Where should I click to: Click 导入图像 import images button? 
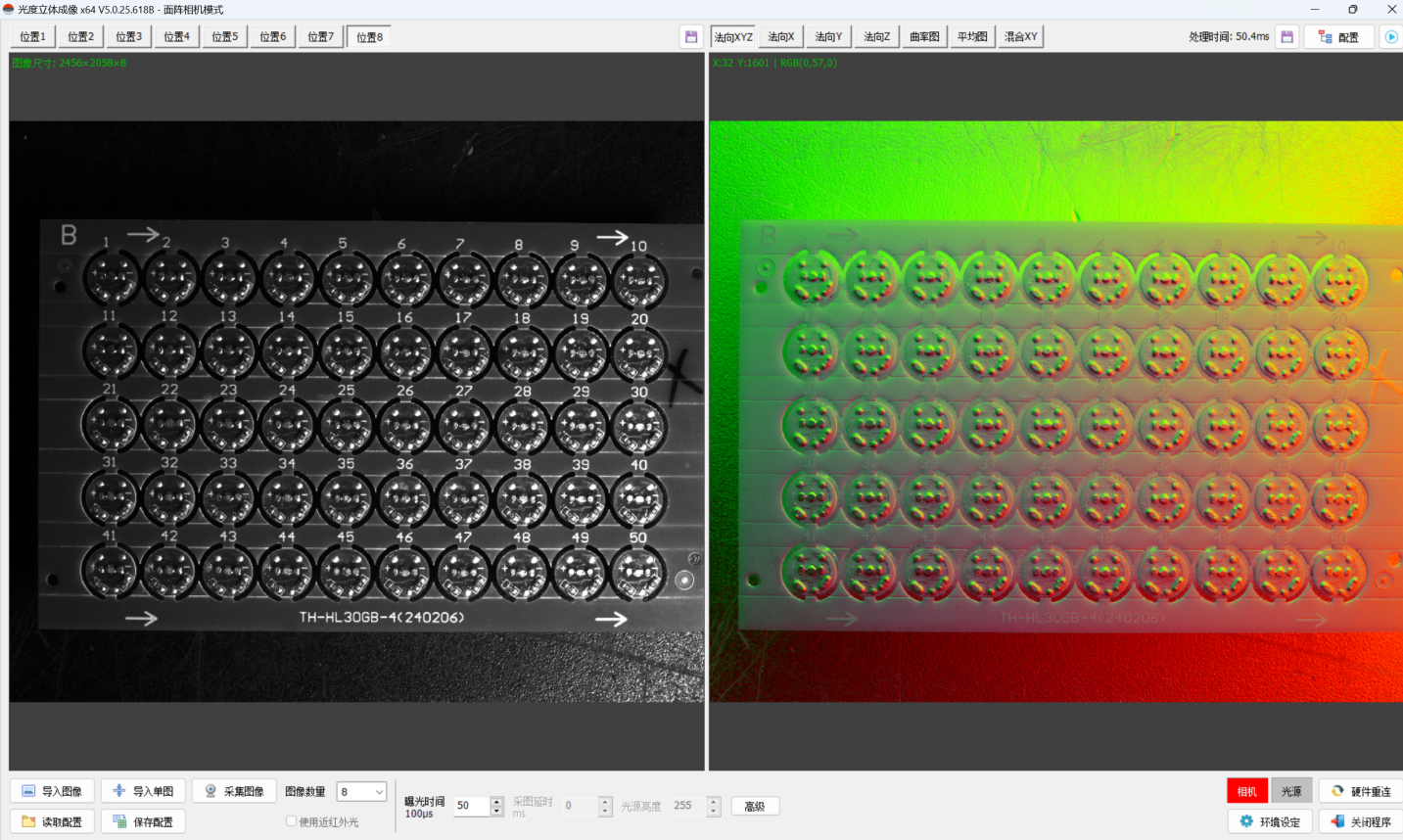[x=53, y=791]
